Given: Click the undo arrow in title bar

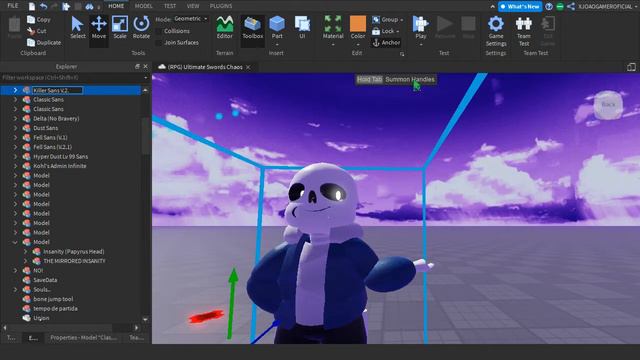Looking at the screenshot, I should point(43,6).
